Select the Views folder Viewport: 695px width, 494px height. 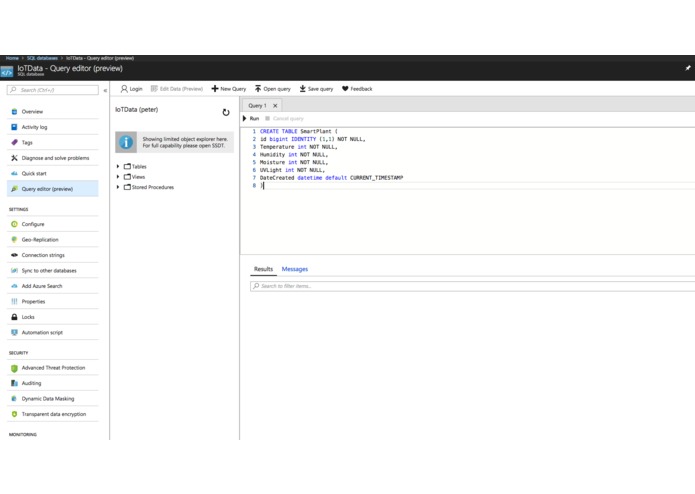pyautogui.click(x=135, y=177)
